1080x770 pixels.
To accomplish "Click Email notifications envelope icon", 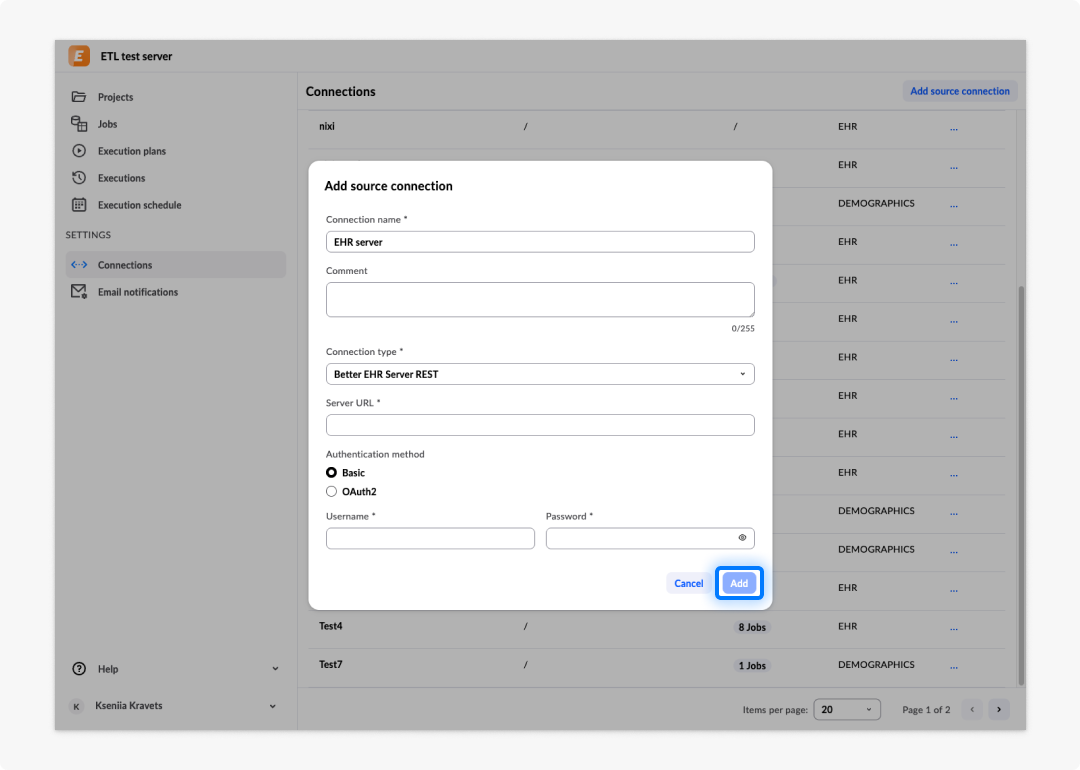I will pyautogui.click(x=79, y=291).
